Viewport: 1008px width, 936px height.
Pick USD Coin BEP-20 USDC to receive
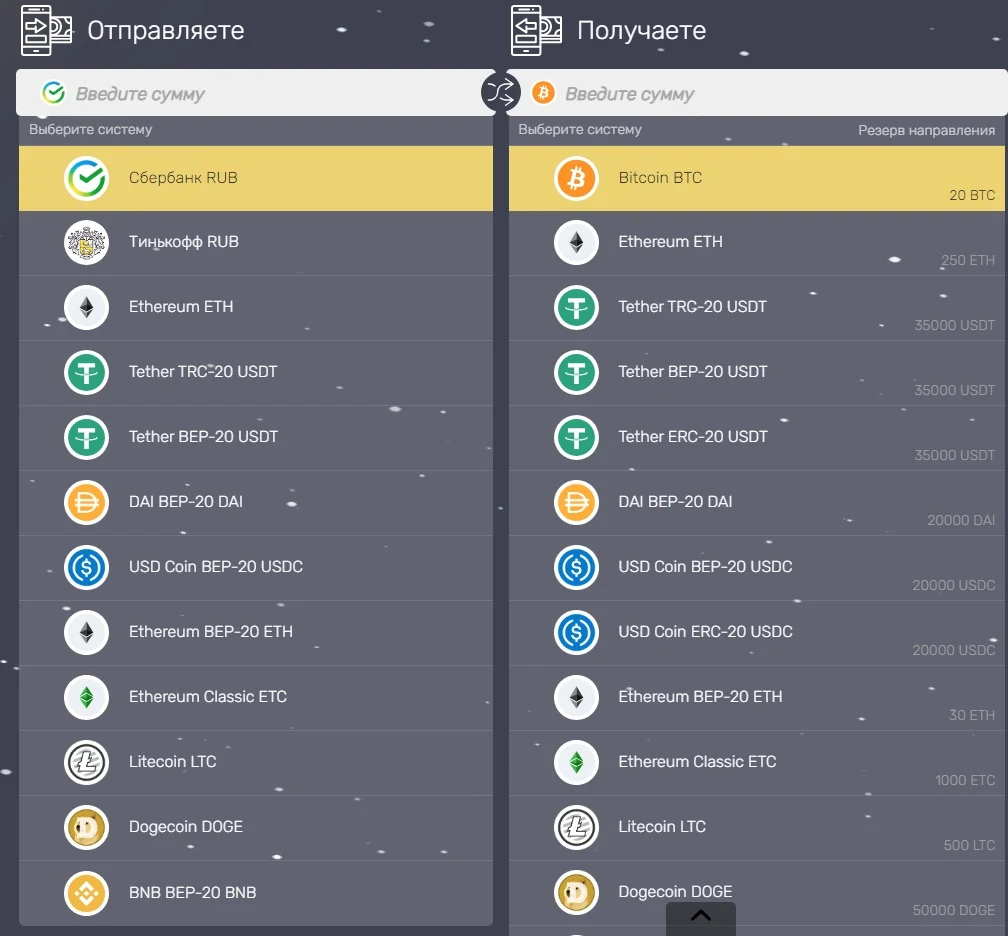pos(757,568)
